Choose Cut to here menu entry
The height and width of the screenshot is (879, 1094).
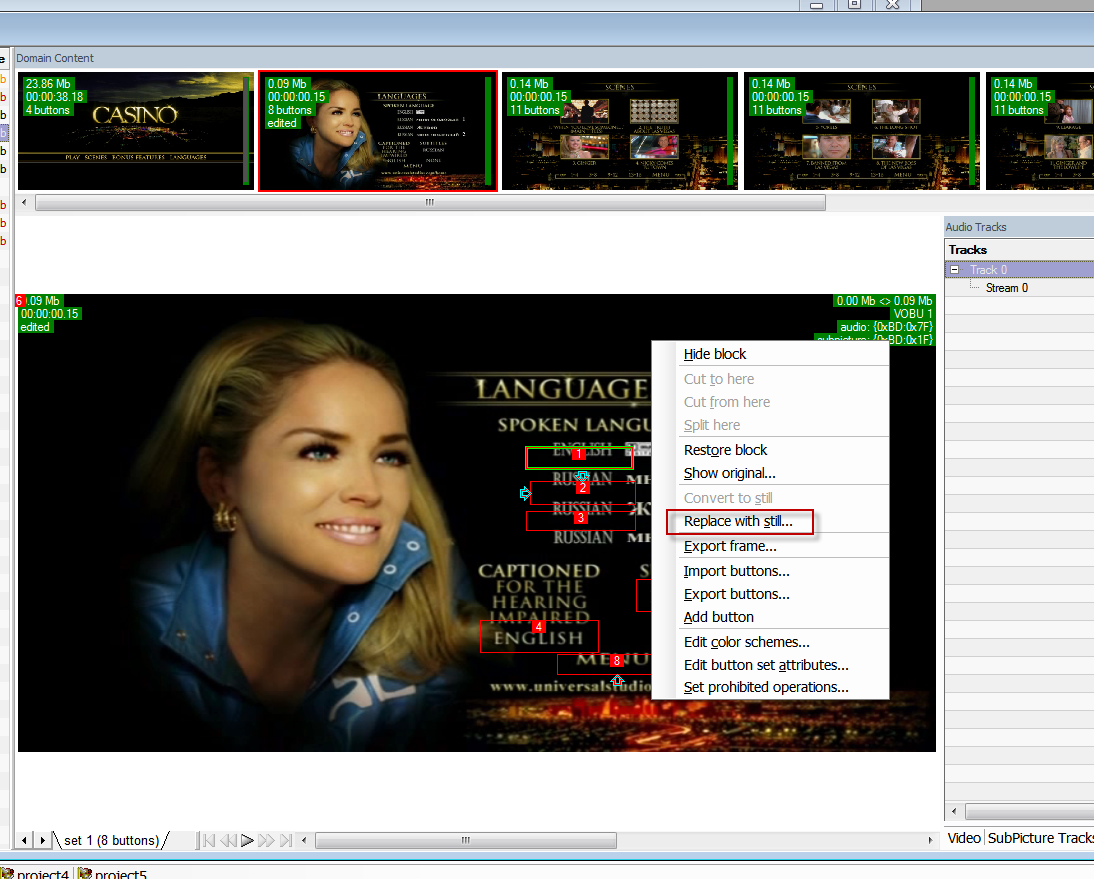(x=719, y=379)
